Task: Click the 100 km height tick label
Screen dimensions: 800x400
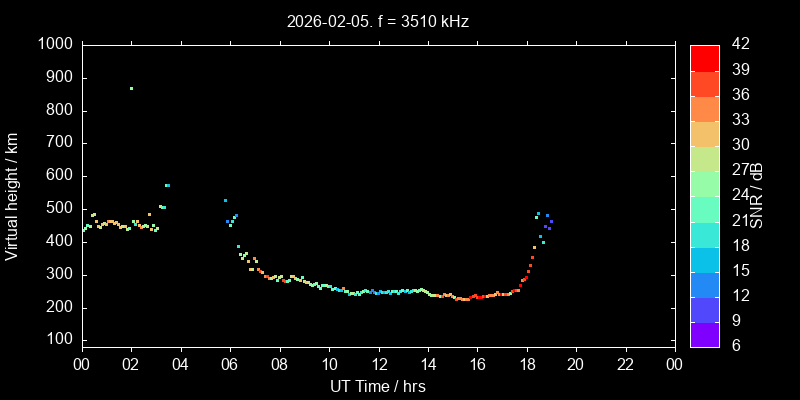Action: click(x=58, y=340)
